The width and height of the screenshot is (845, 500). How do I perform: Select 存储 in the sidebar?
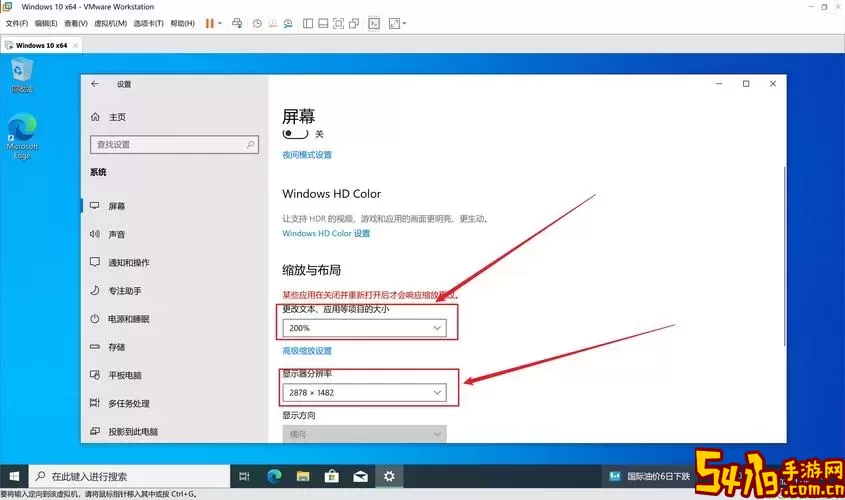click(x=175, y=347)
